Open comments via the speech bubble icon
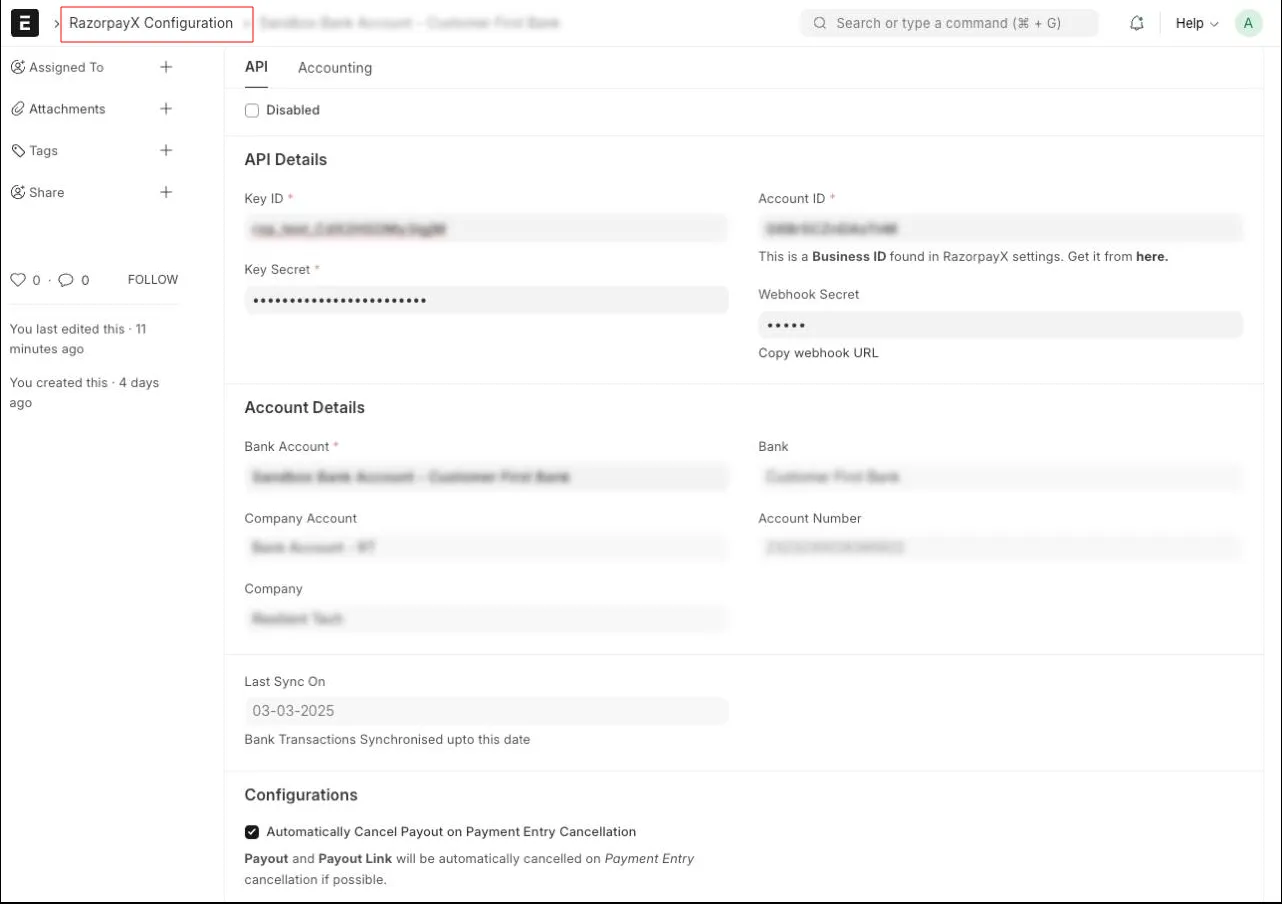1282x904 pixels. (x=66, y=280)
